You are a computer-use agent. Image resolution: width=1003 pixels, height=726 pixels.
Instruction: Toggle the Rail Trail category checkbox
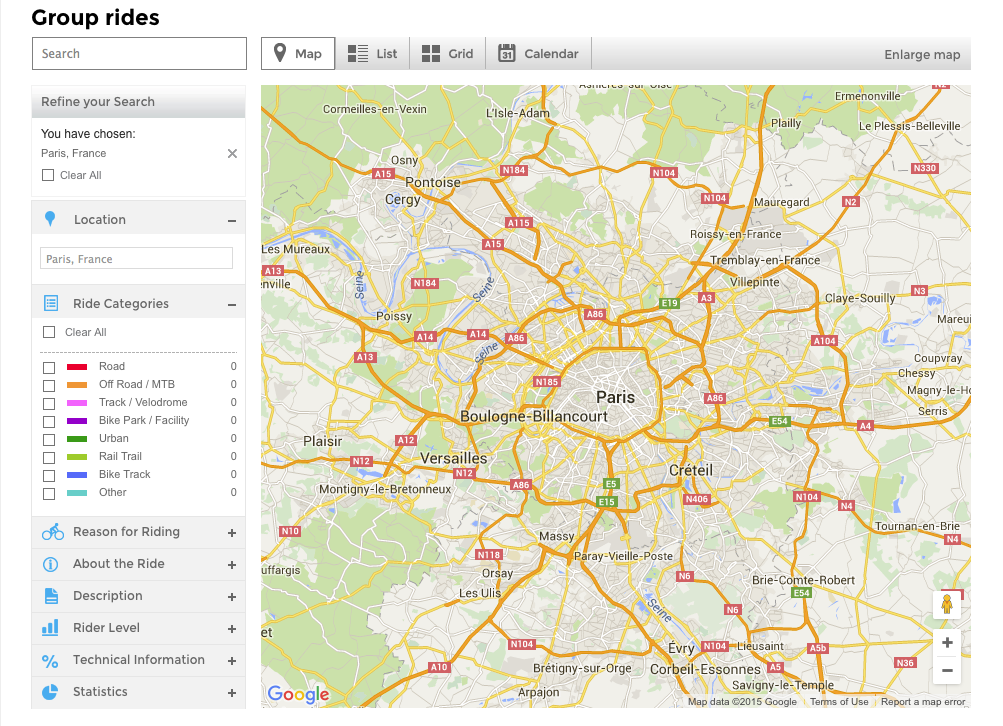[49, 457]
